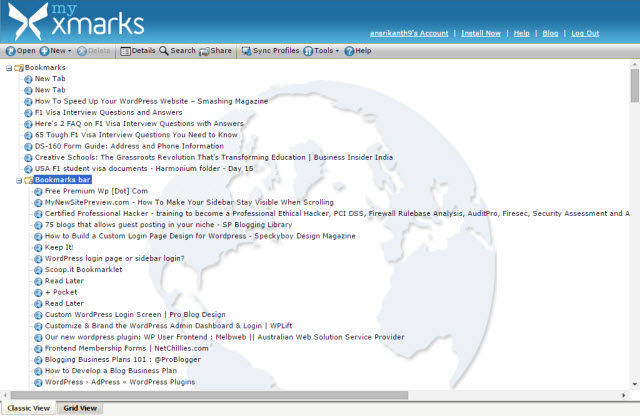Image resolution: width=640 pixels, height=416 pixels.
Task: Select 75 blogs that allows guest posting bookmark
Action: 168,225
